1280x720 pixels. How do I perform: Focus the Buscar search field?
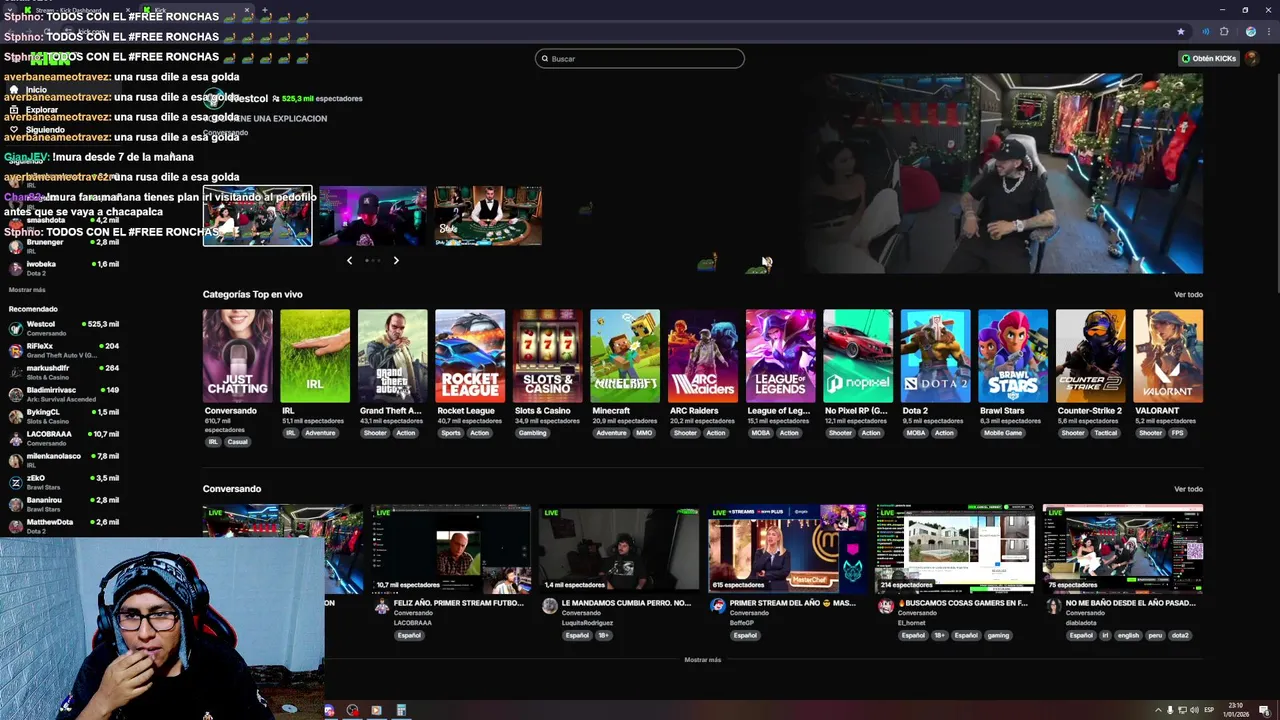pos(640,58)
